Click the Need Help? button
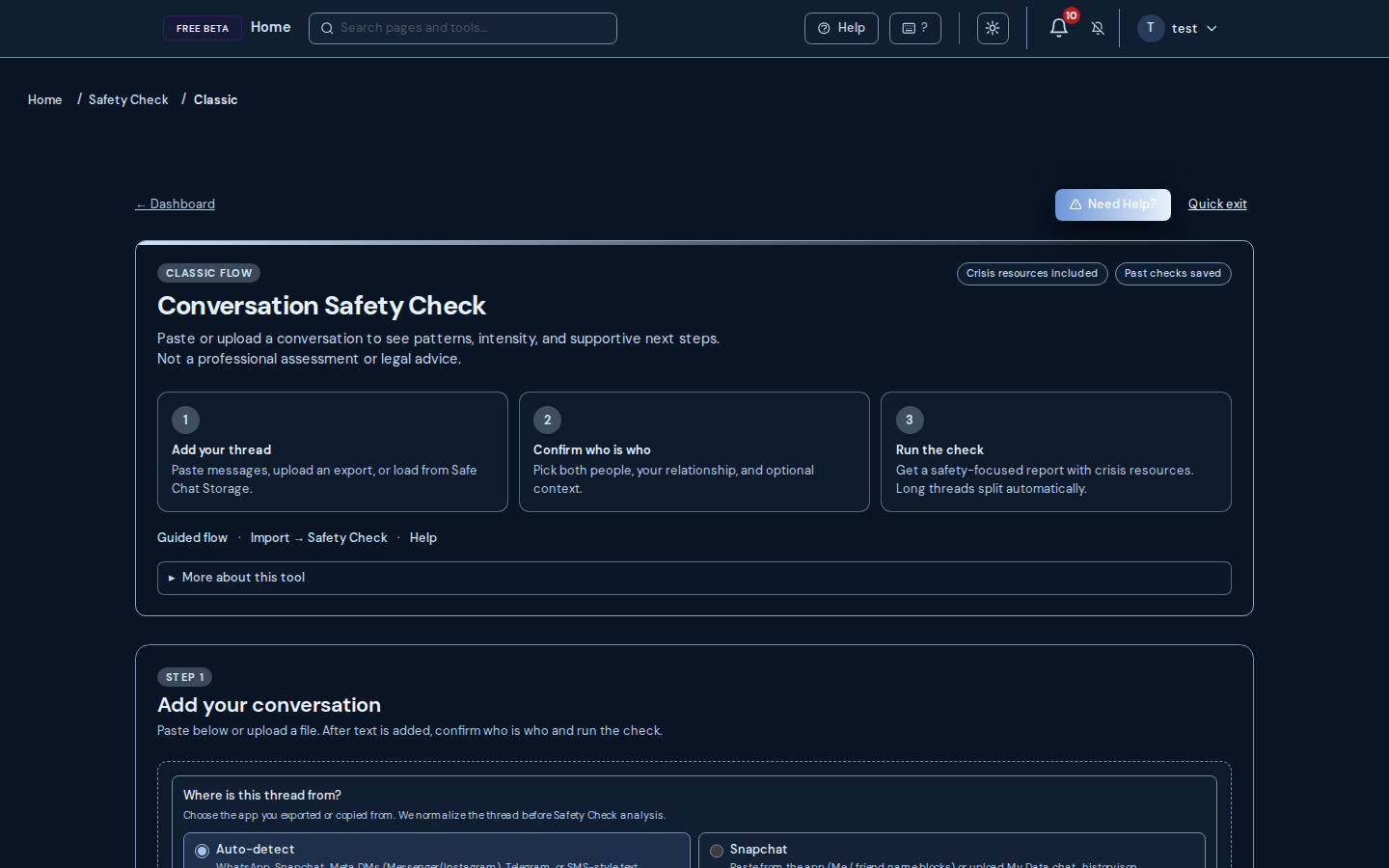1389x868 pixels. (1113, 204)
